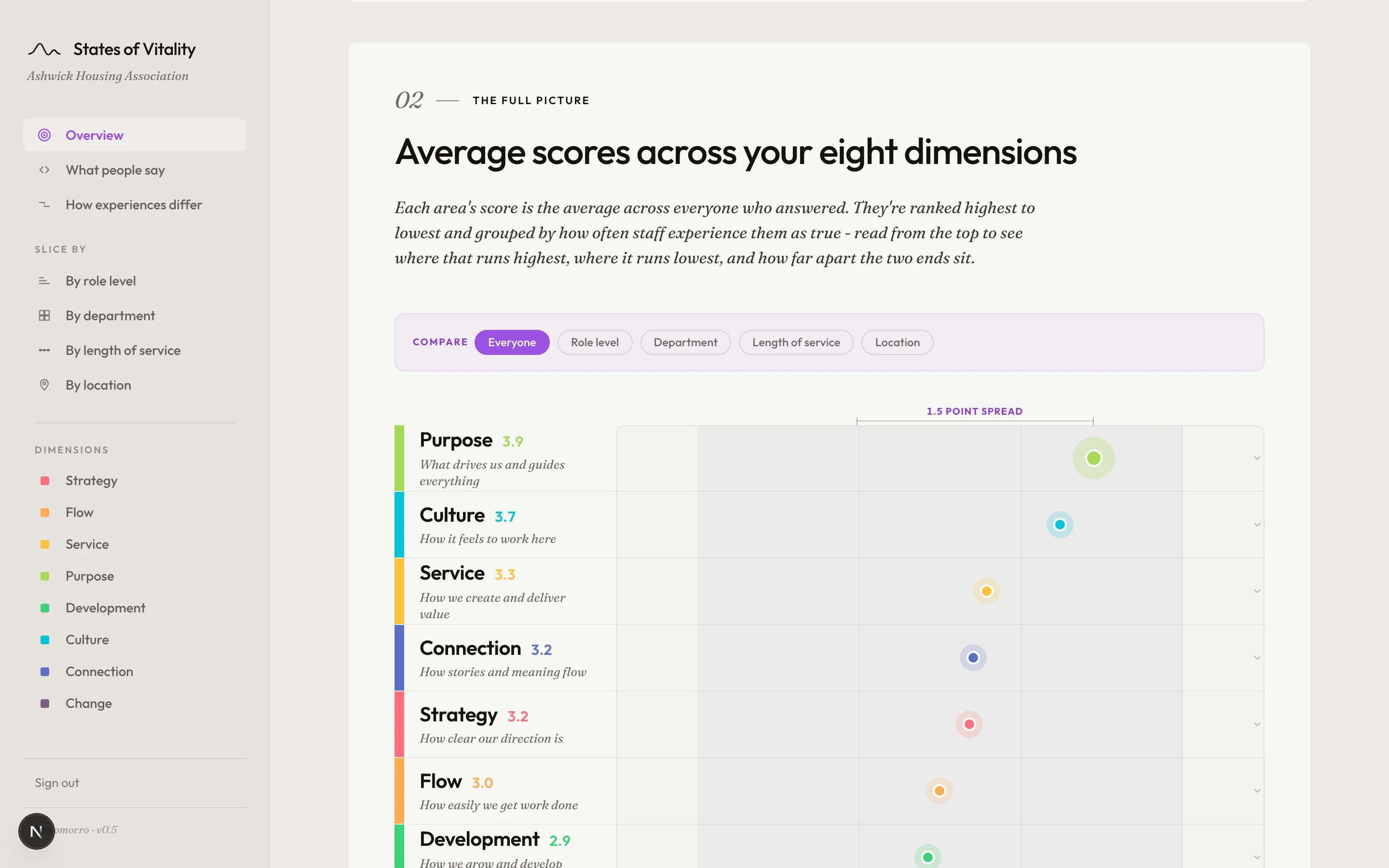Click the Purpose light-green swatch in sidebar
Image resolution: width=1389 pixels, height=868 pixels.
coord(45,576)
